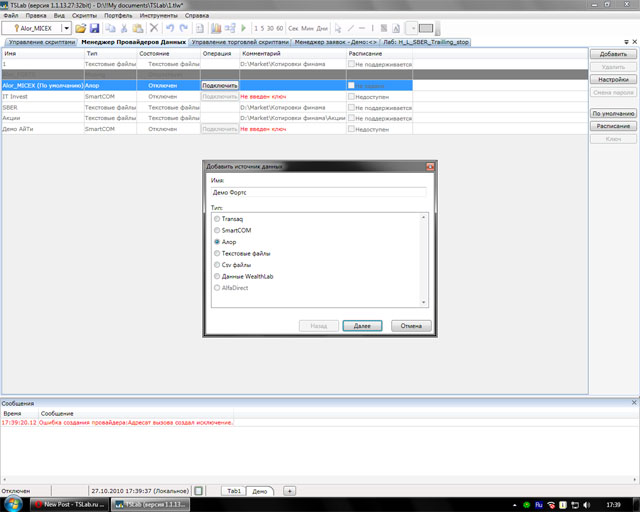Open the line style dropdown in toolbar

pyautogui.click(x=413, y=28)
